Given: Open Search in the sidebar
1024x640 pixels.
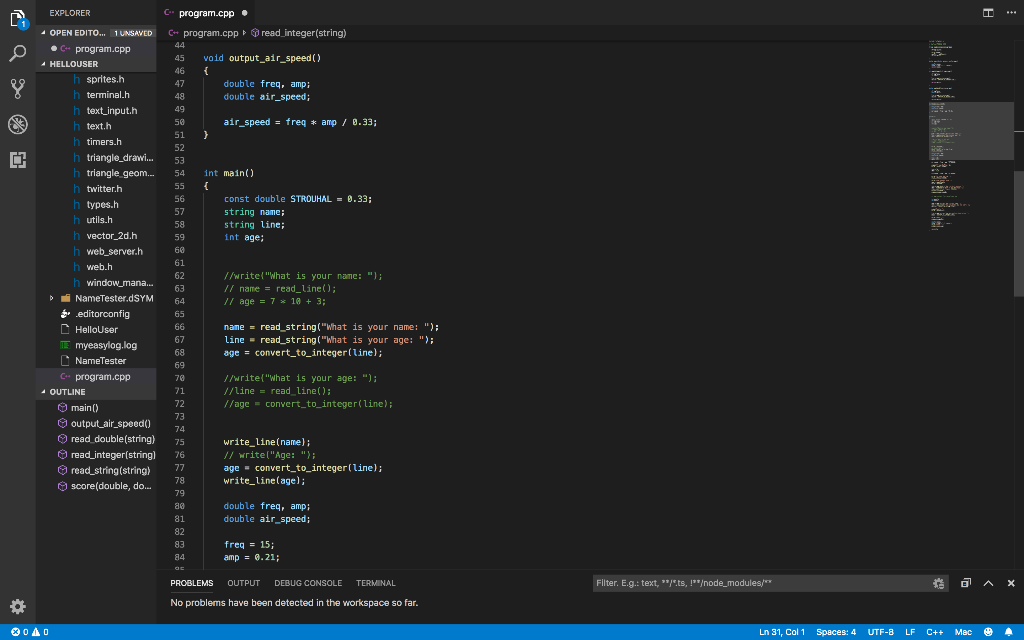Looking at the screenshot, I should (x=16, y=52).
